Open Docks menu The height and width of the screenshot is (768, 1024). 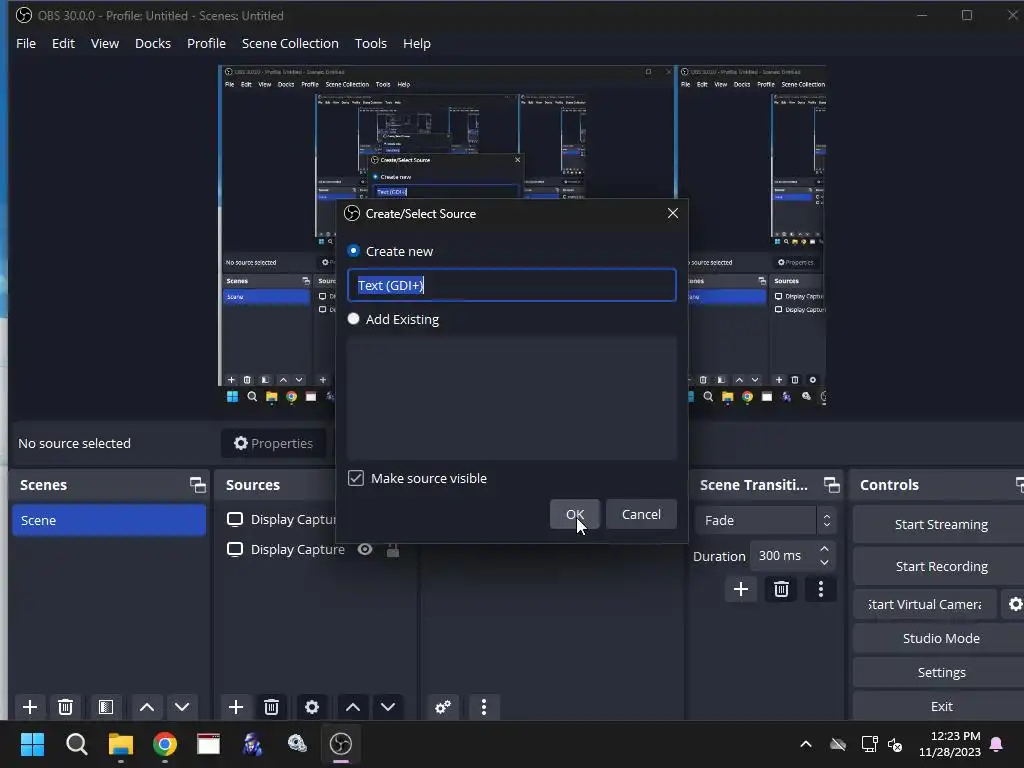click(x=153, y=43)
